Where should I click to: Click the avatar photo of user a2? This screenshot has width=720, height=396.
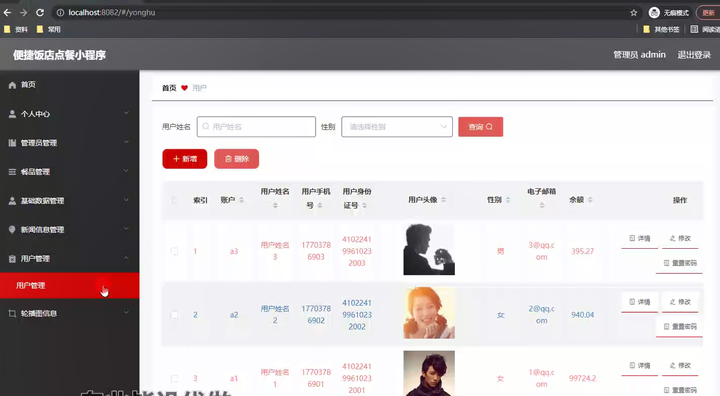pyautogui.click(x=429, y=313)
